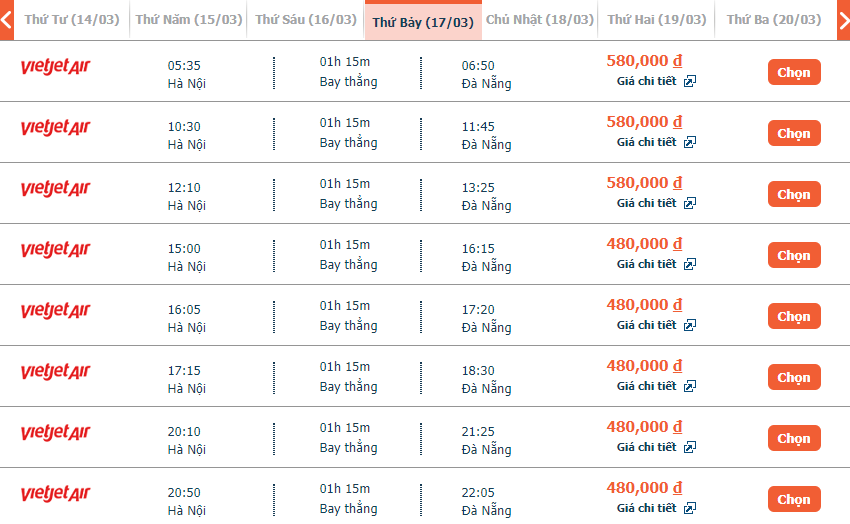Open price detail icon for 20:50 flight

(x=690, y=509)
